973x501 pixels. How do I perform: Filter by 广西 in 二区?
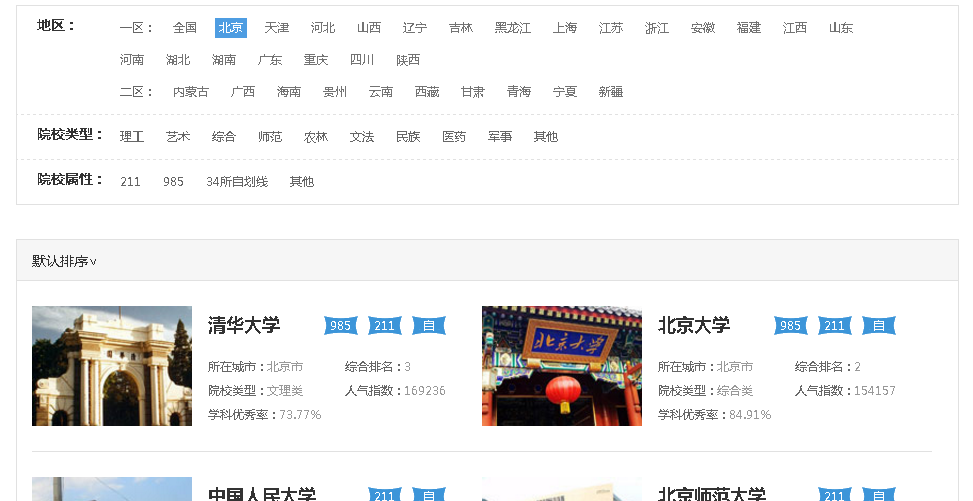pyautogui.click(x=243, y=92)
